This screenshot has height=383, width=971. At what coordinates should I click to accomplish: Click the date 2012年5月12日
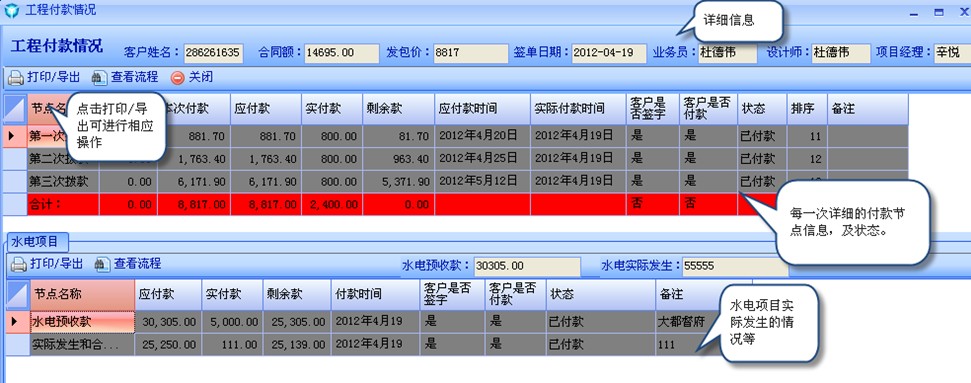482,182
